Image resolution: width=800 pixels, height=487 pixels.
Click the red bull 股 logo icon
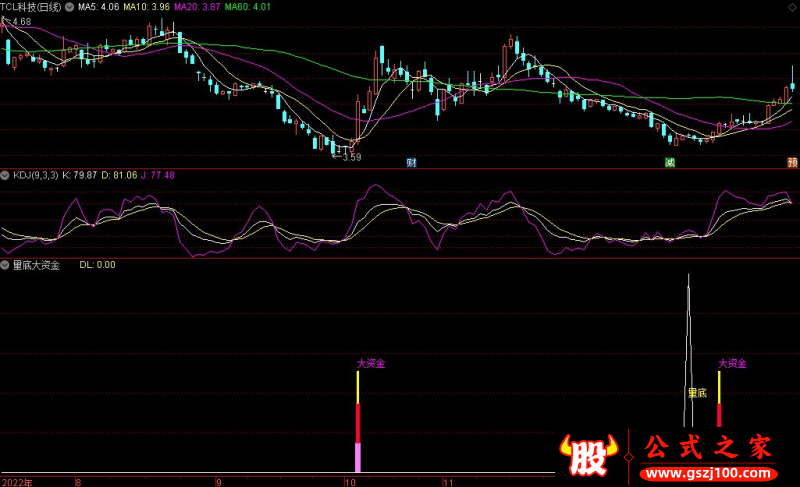(591, 457)
